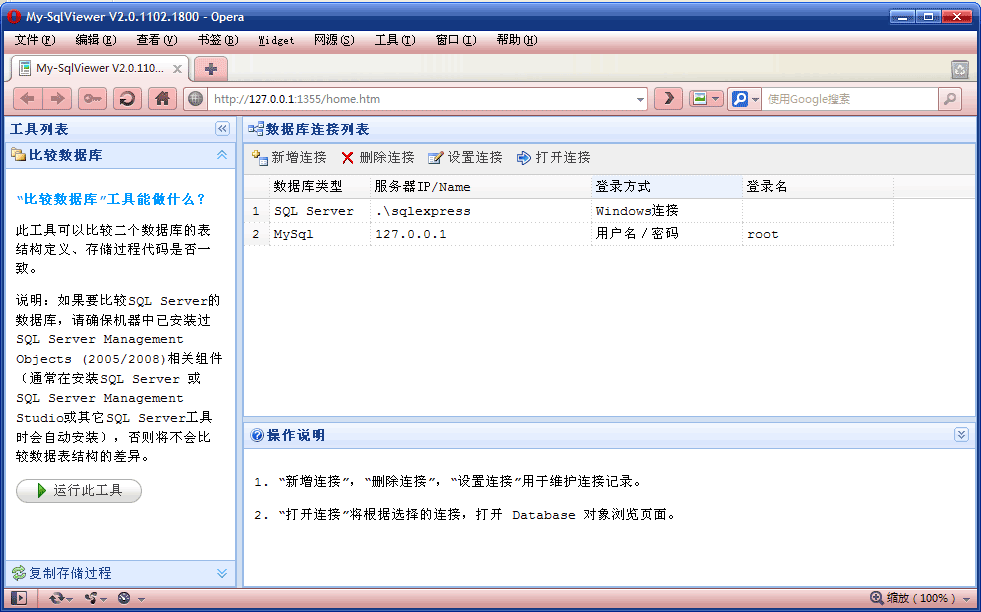Click the .\sqlexpress server cell
Screen dimensions: 981x612
480,211
